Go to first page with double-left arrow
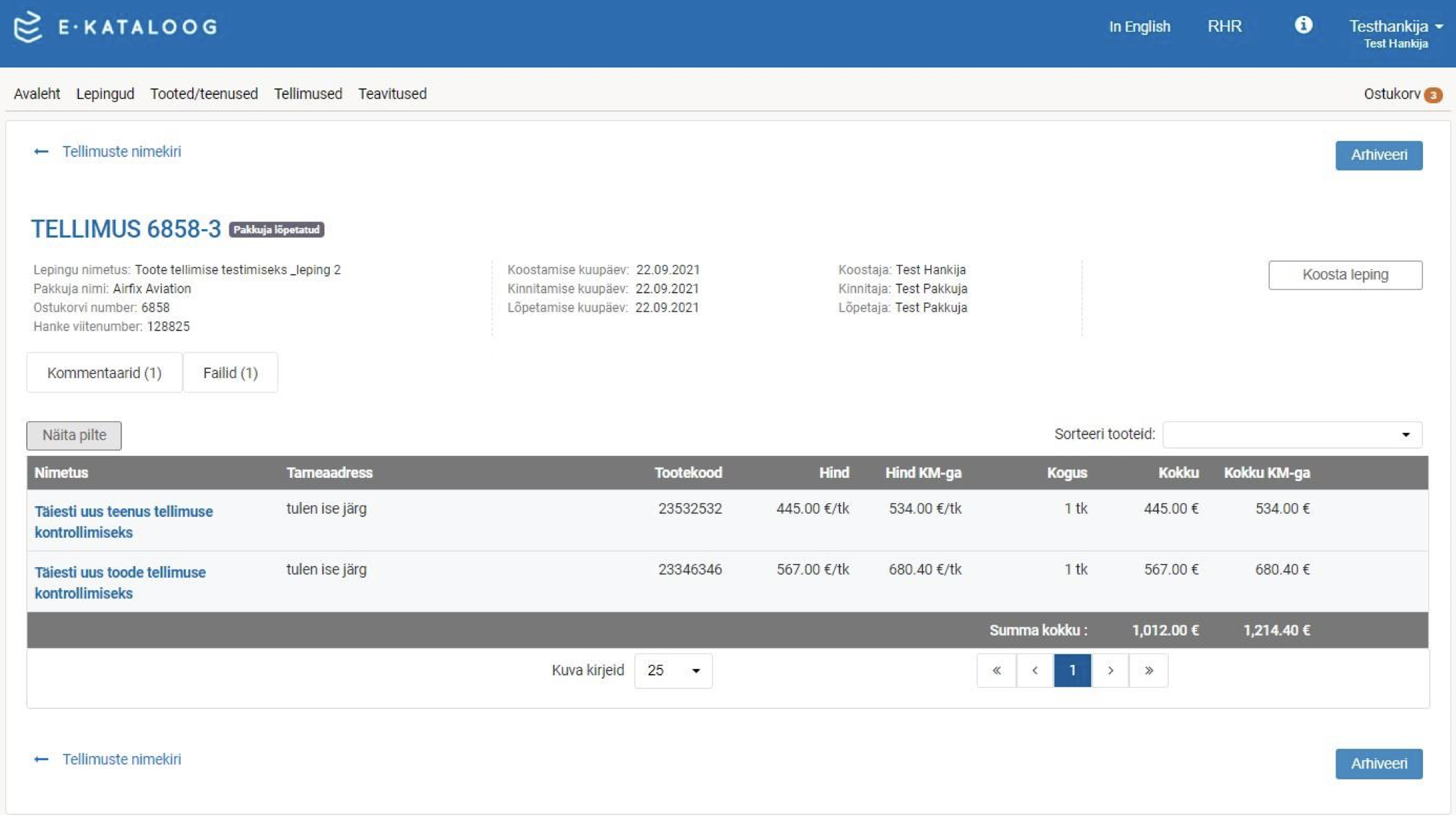Image resolution: width=1456 pixels, height=822 pixels. pos(997,670)
